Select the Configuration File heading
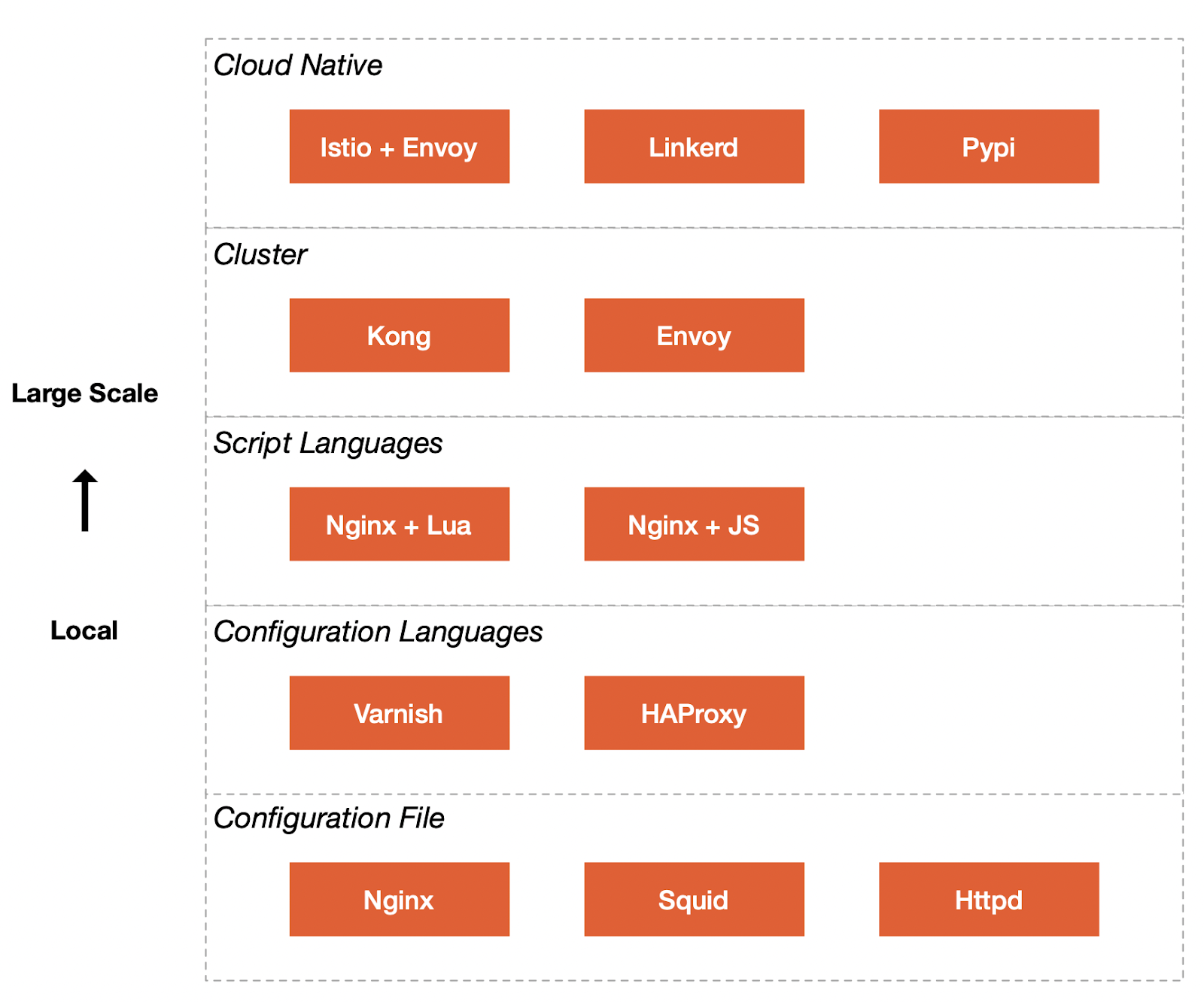Screen dimensions: 1204x1002 [x=329, y=818]
